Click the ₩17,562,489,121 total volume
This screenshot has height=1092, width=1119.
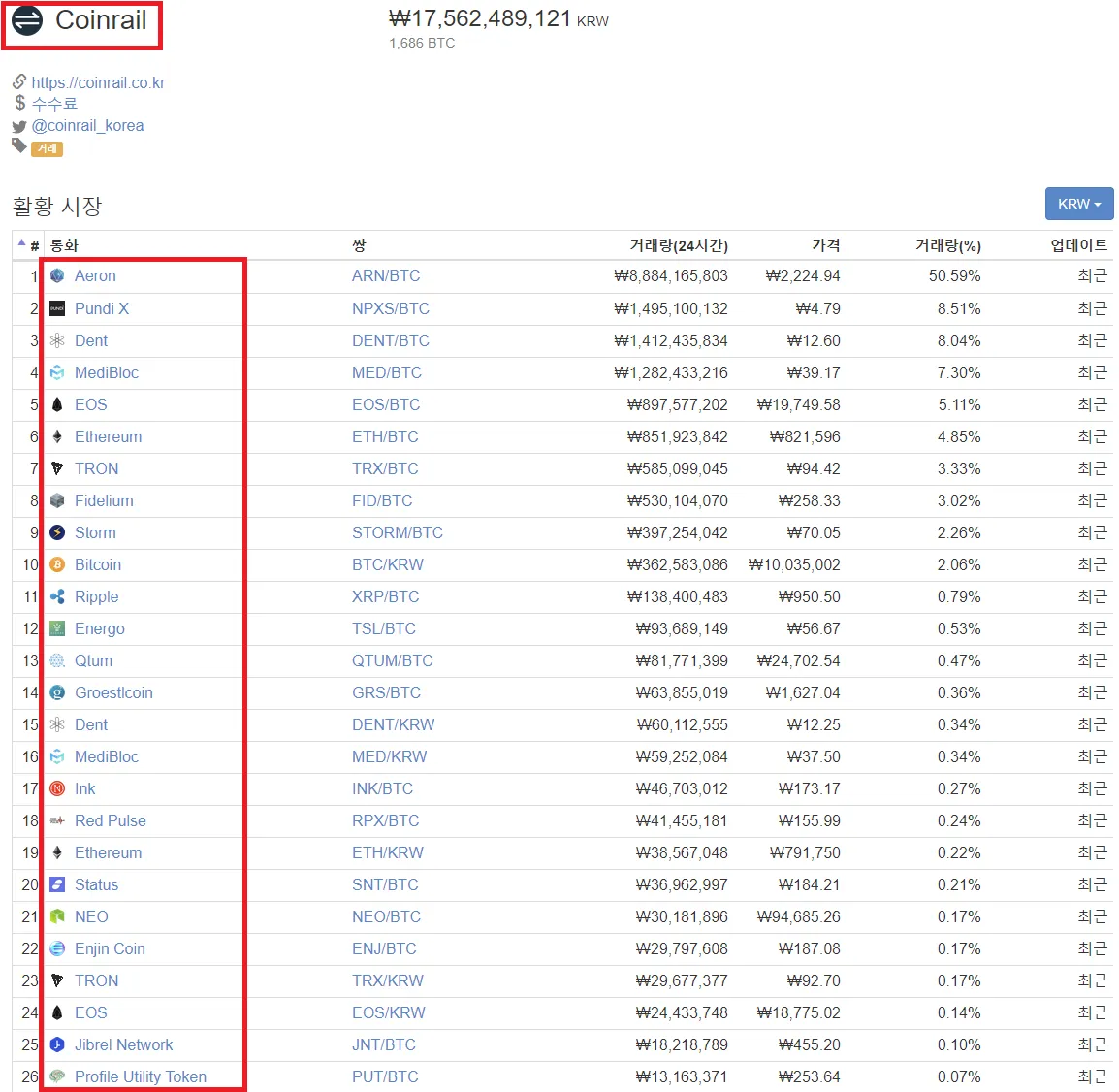(480, 18)
